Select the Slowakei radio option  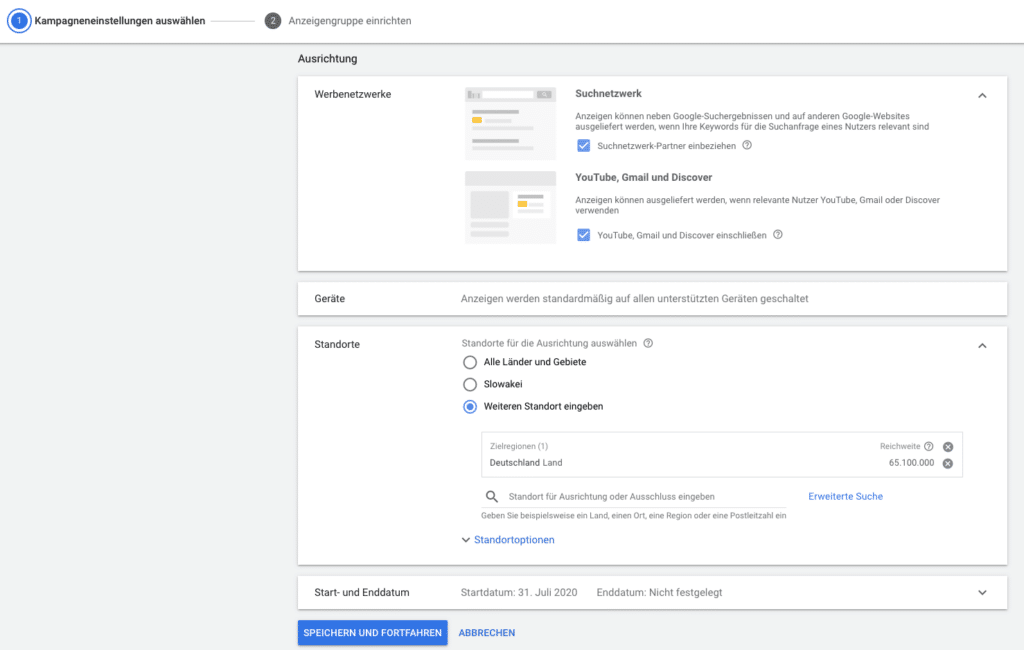click(x=470, y=384)
